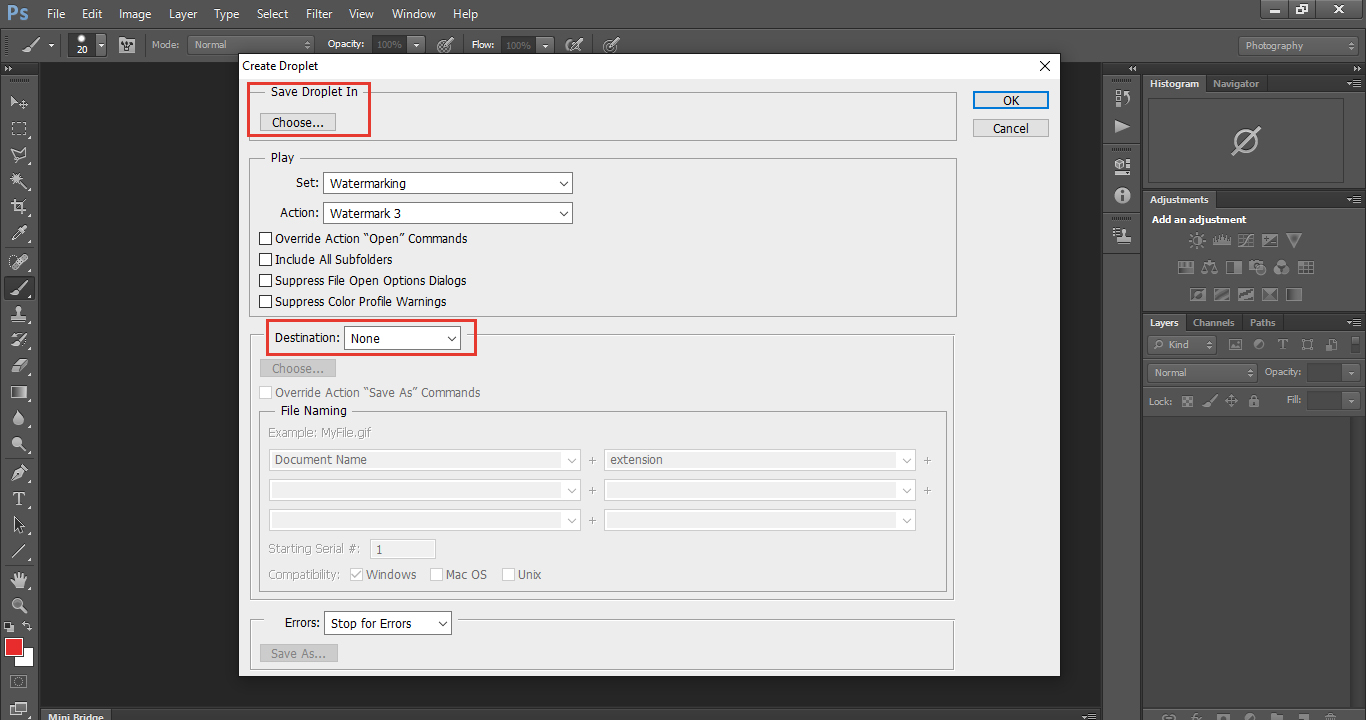1366x720 pixels.
Task: Enable Override Action "Open" Commands
Action: tap(266, 239)
